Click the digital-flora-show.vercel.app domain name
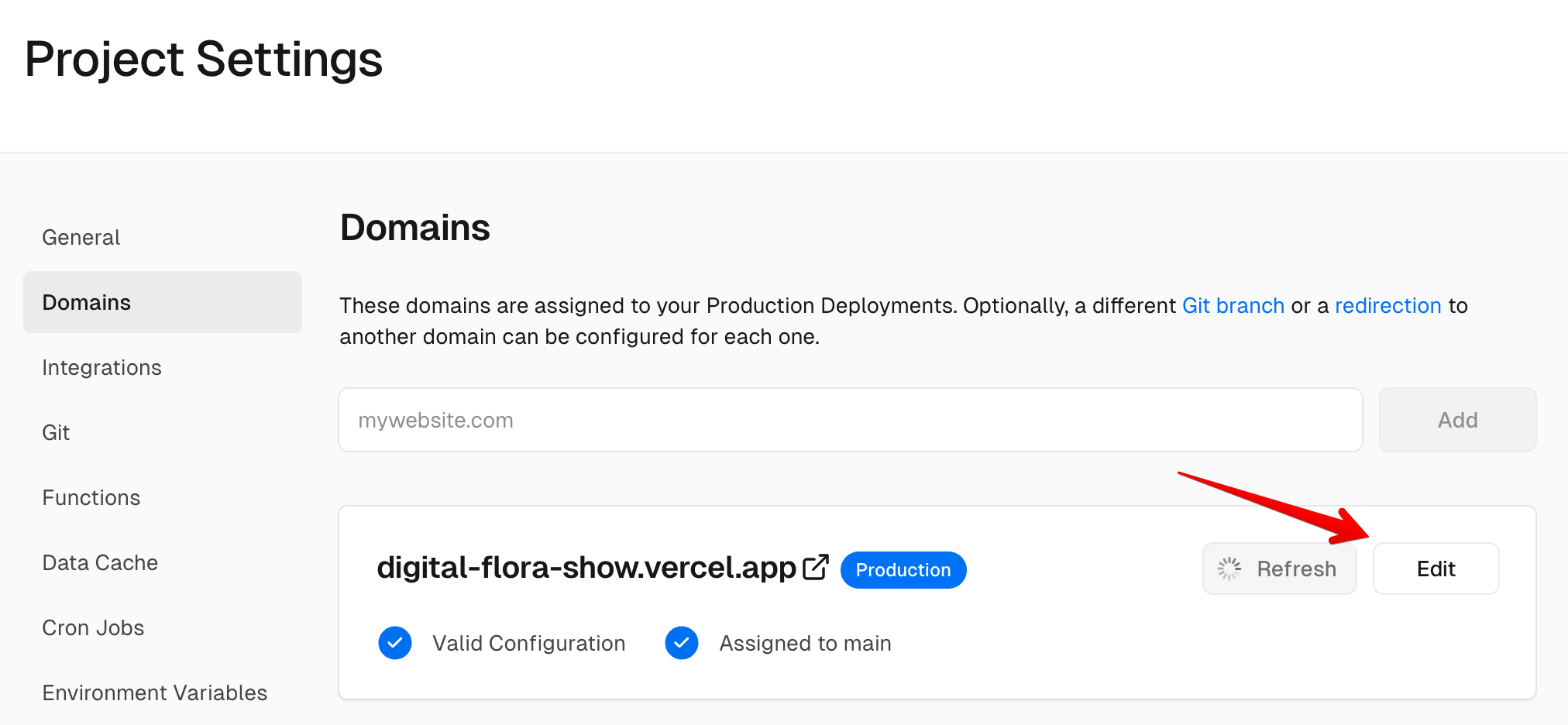The image size is (1568, 725). tap(586, 568)
